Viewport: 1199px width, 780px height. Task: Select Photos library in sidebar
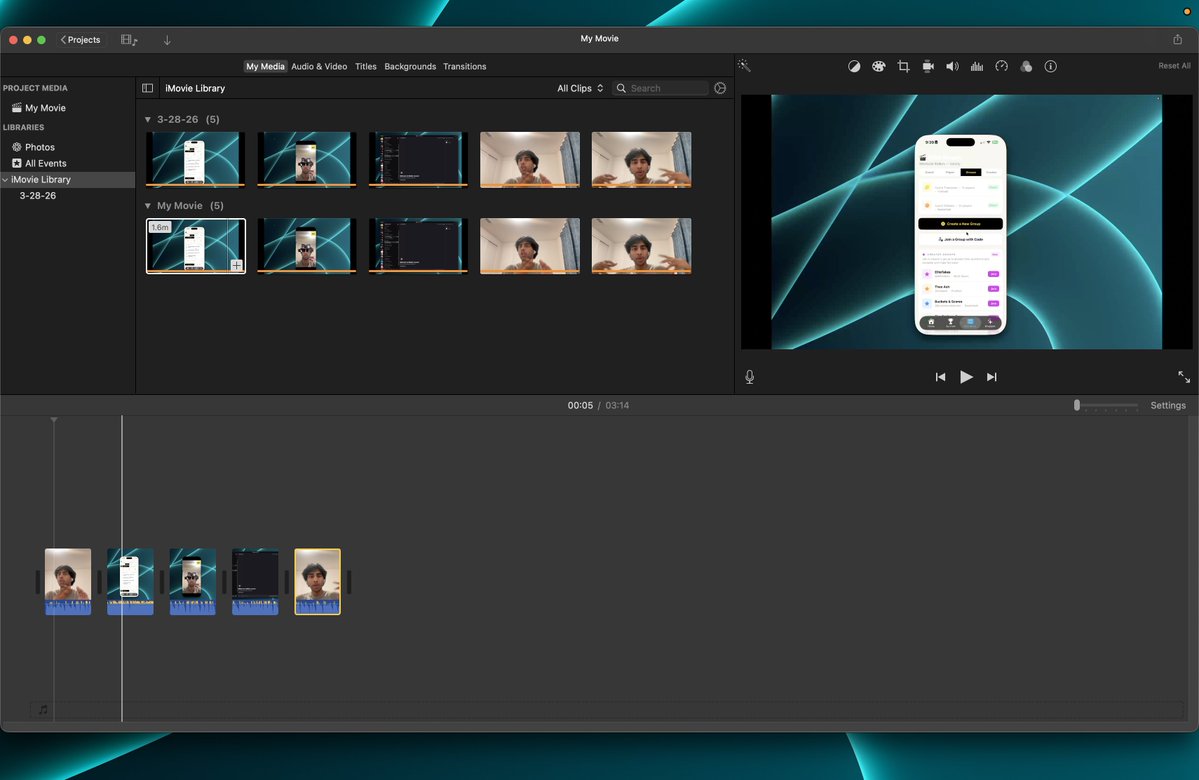tap(39, 147)
